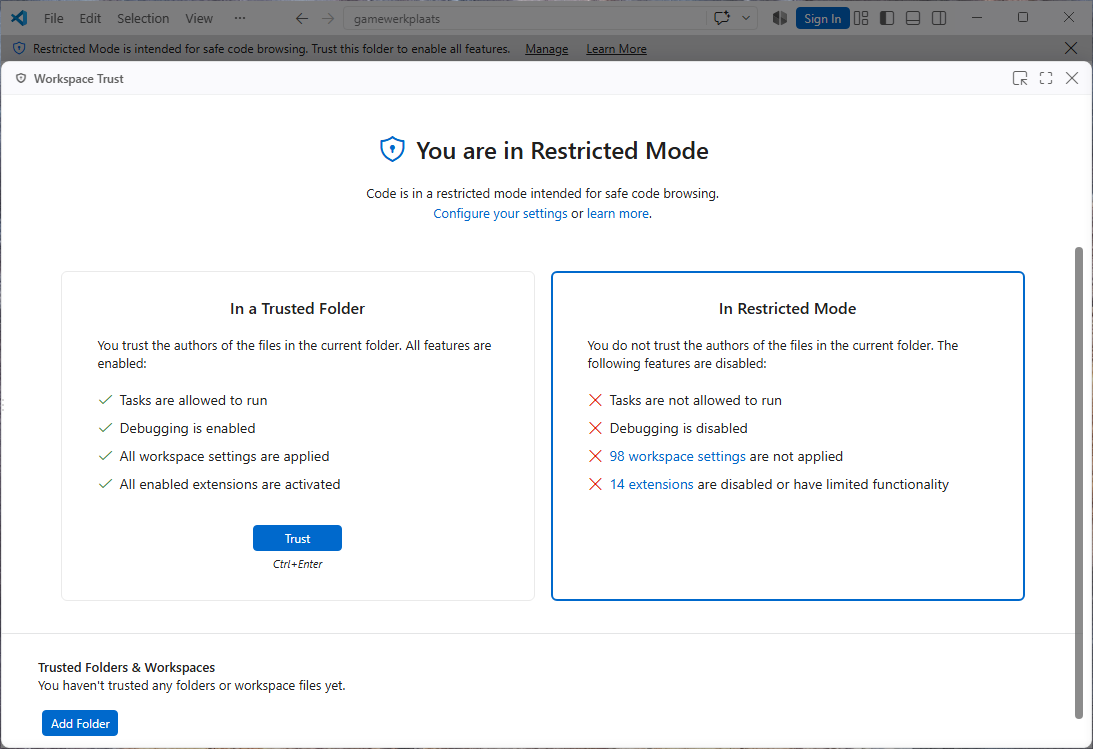
Task: Click the shield icon in Restricted Mode banner
Action: (x=20, y=49)
